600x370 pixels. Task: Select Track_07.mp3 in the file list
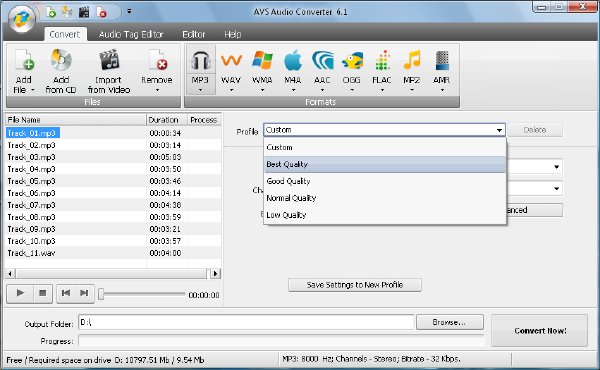tap(31, 205)
